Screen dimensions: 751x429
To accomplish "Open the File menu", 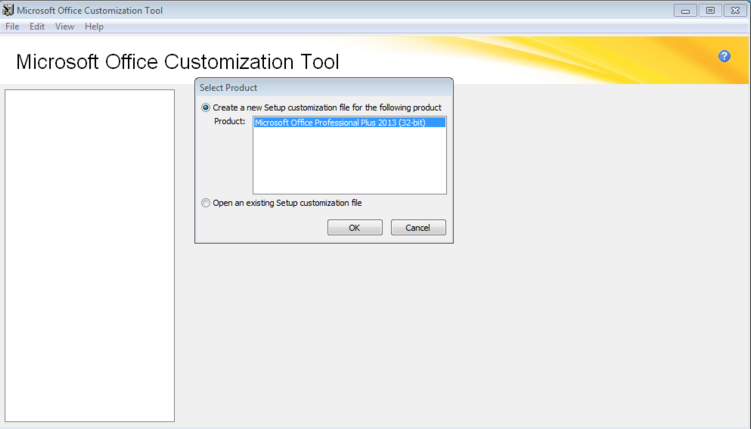I will 12,27.
